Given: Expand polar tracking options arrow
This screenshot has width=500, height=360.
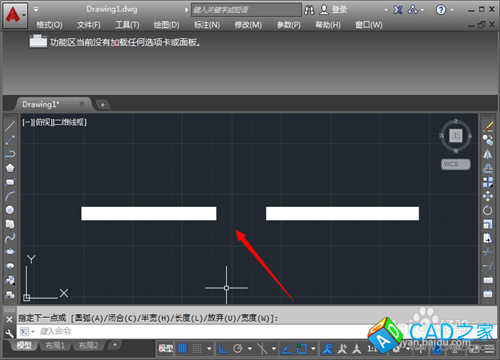Looking at the screenshot, I should point(250,349).
